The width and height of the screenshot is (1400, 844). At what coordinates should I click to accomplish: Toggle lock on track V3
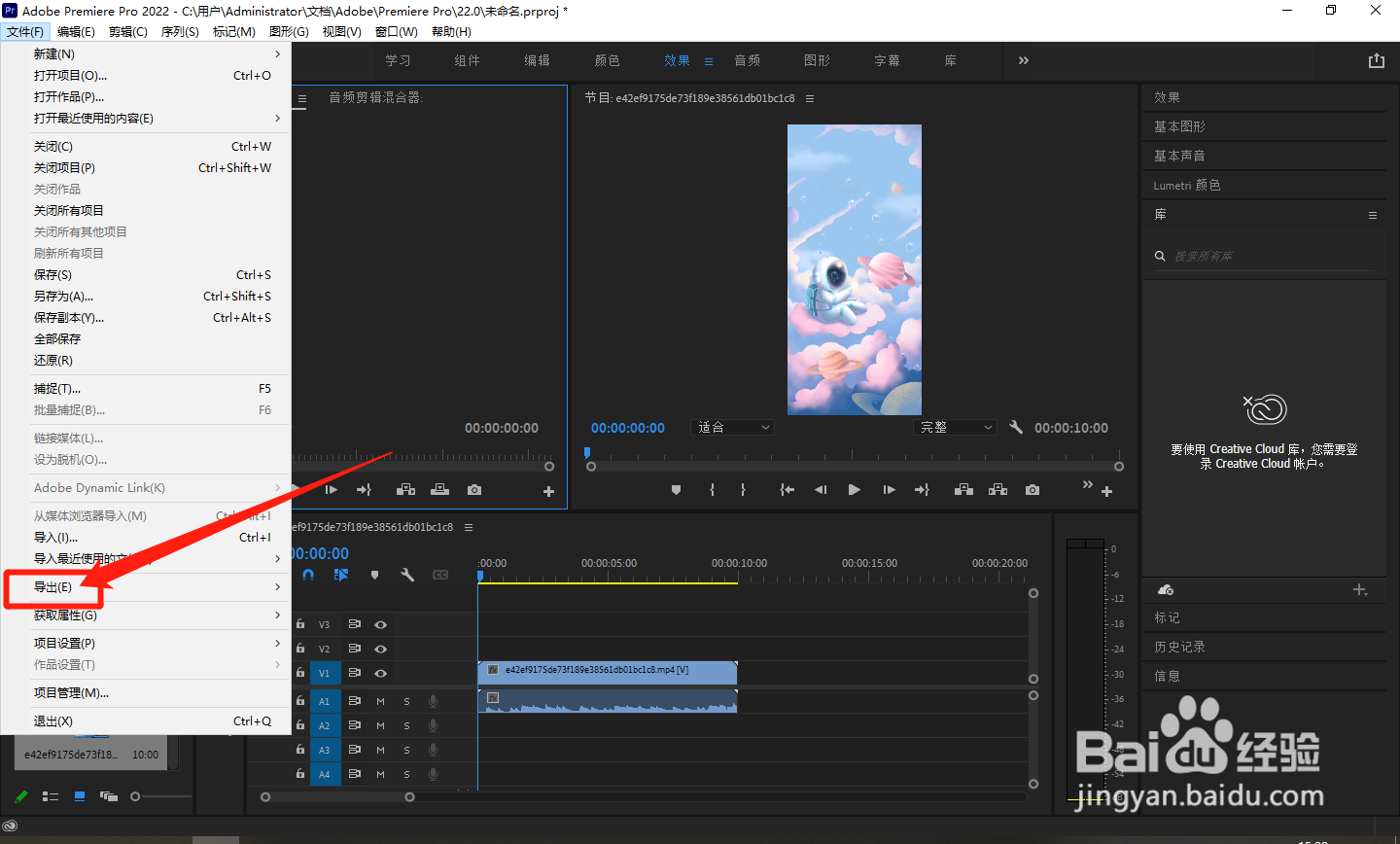point(300,624)
